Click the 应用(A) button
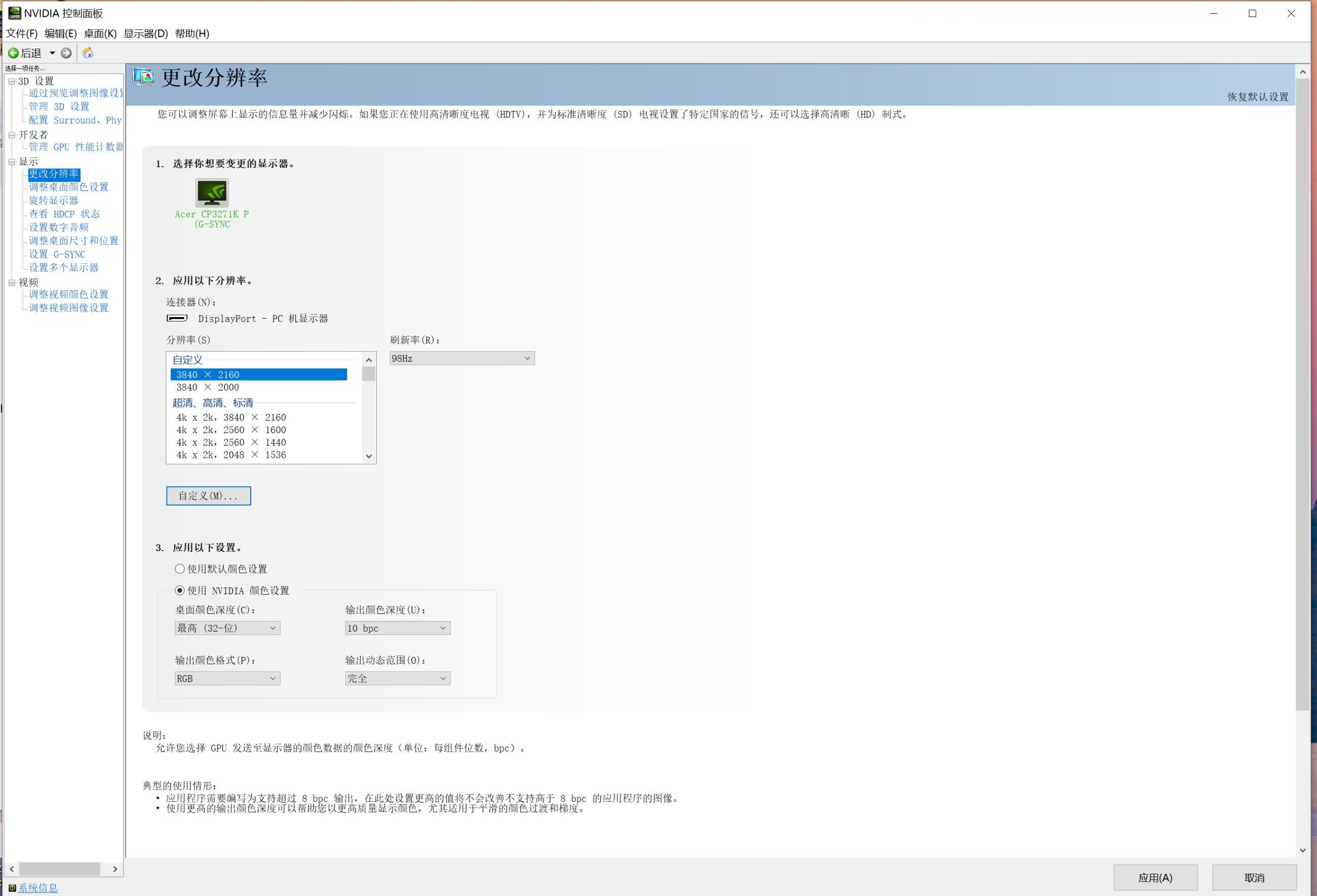 [1155, 878]
